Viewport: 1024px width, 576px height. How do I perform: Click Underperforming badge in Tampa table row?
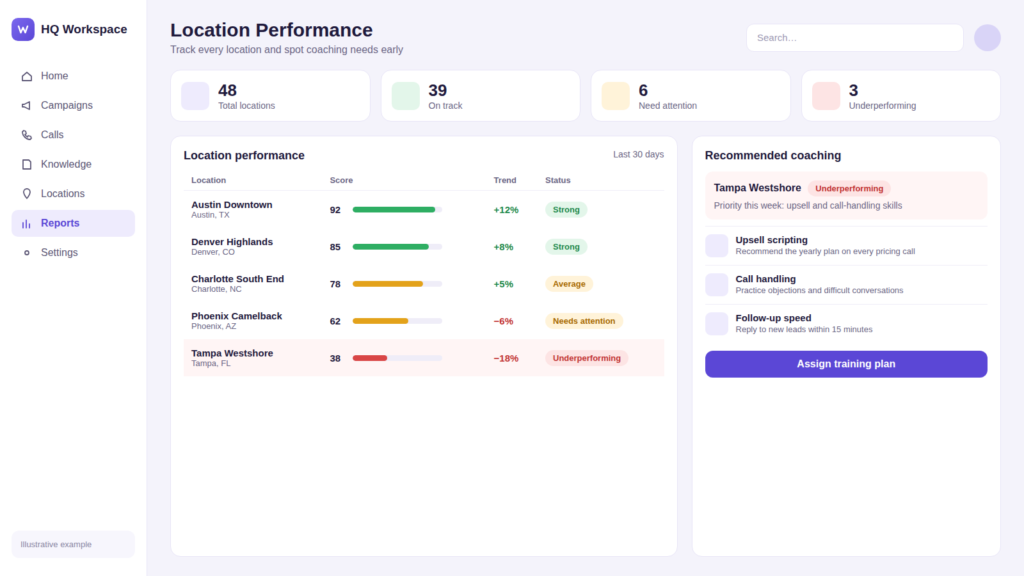[586, 359]
